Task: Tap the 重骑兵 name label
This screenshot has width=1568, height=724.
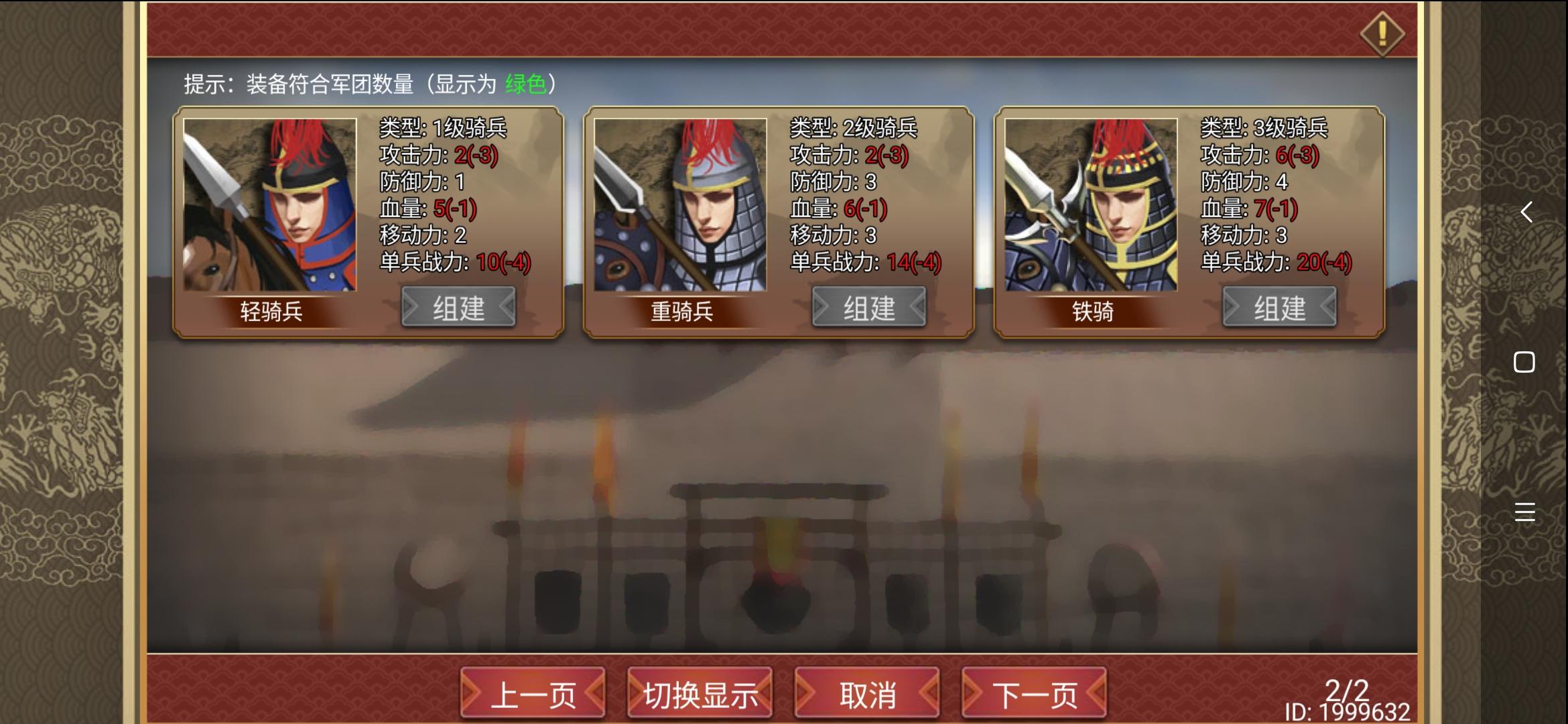Action: (x=681, y=312)
